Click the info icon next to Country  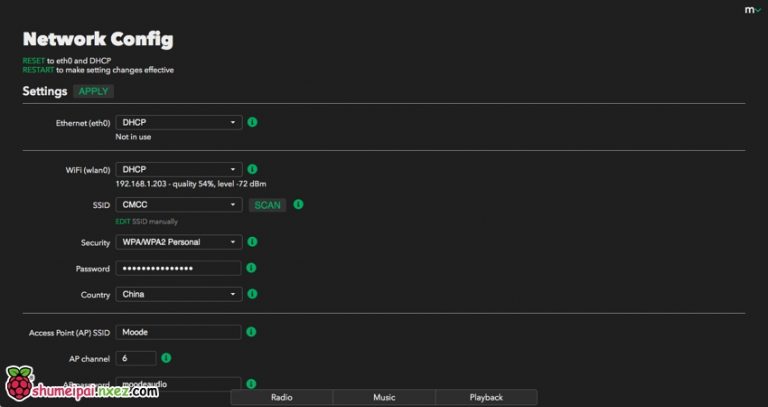(252, 294)
